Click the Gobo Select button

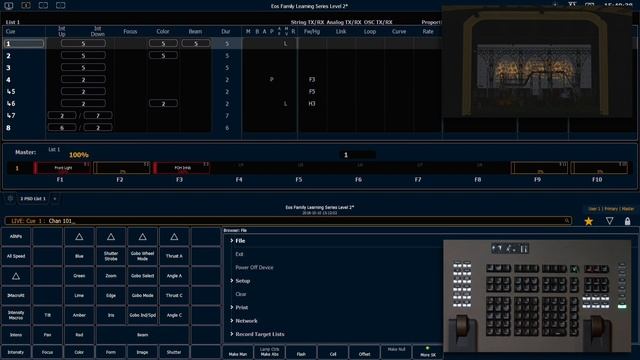(142, 276)
